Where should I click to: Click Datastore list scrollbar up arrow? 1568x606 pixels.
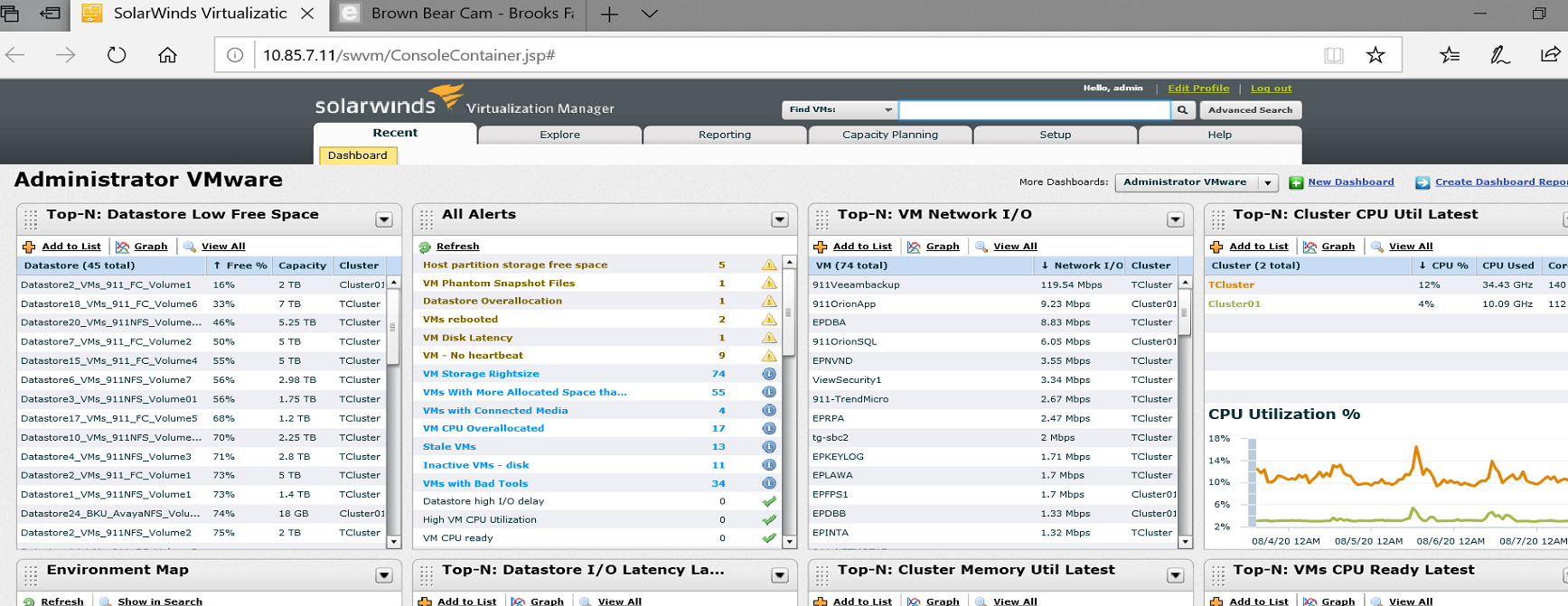[393, 283]
